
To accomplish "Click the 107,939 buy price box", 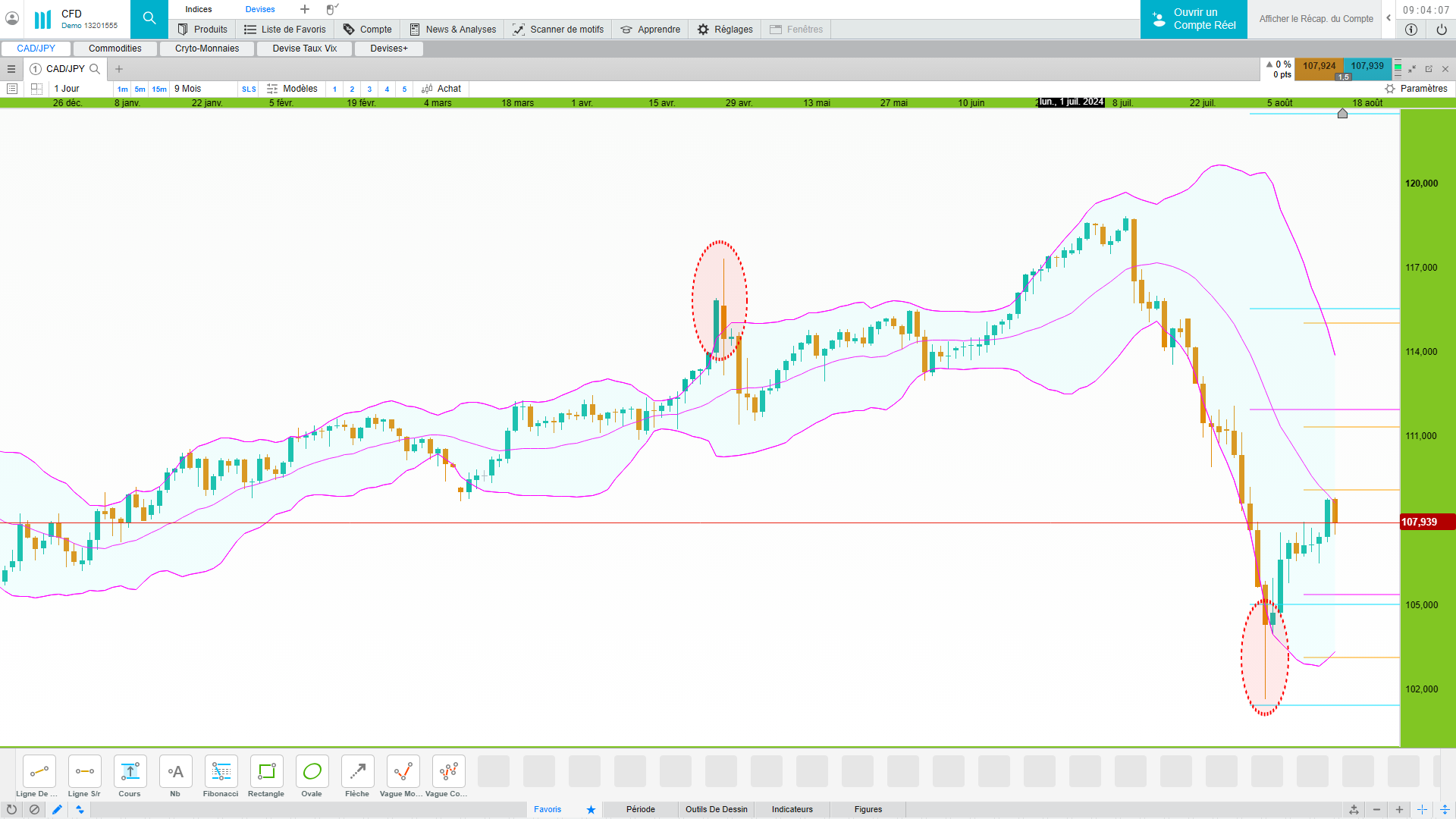I will coord(1367,66).
